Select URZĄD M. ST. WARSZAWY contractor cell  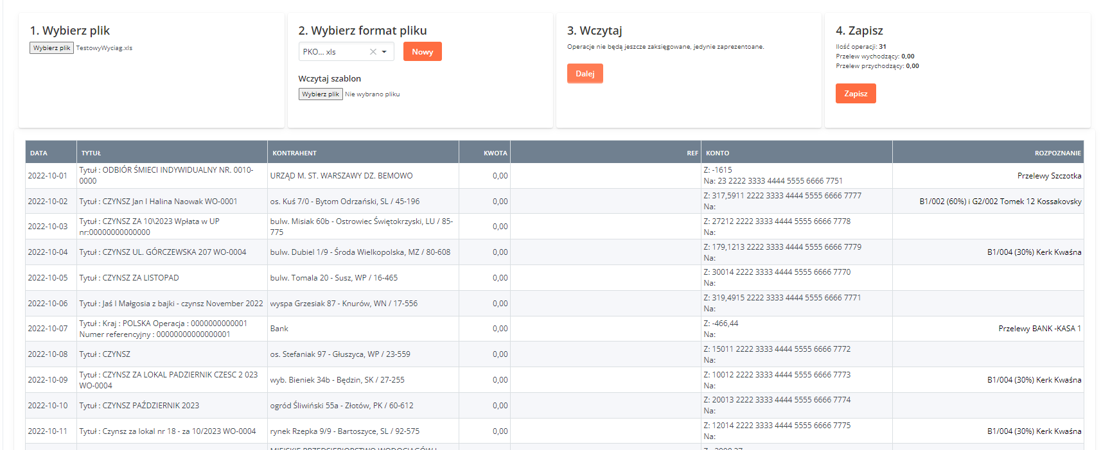tap(341, 176)
